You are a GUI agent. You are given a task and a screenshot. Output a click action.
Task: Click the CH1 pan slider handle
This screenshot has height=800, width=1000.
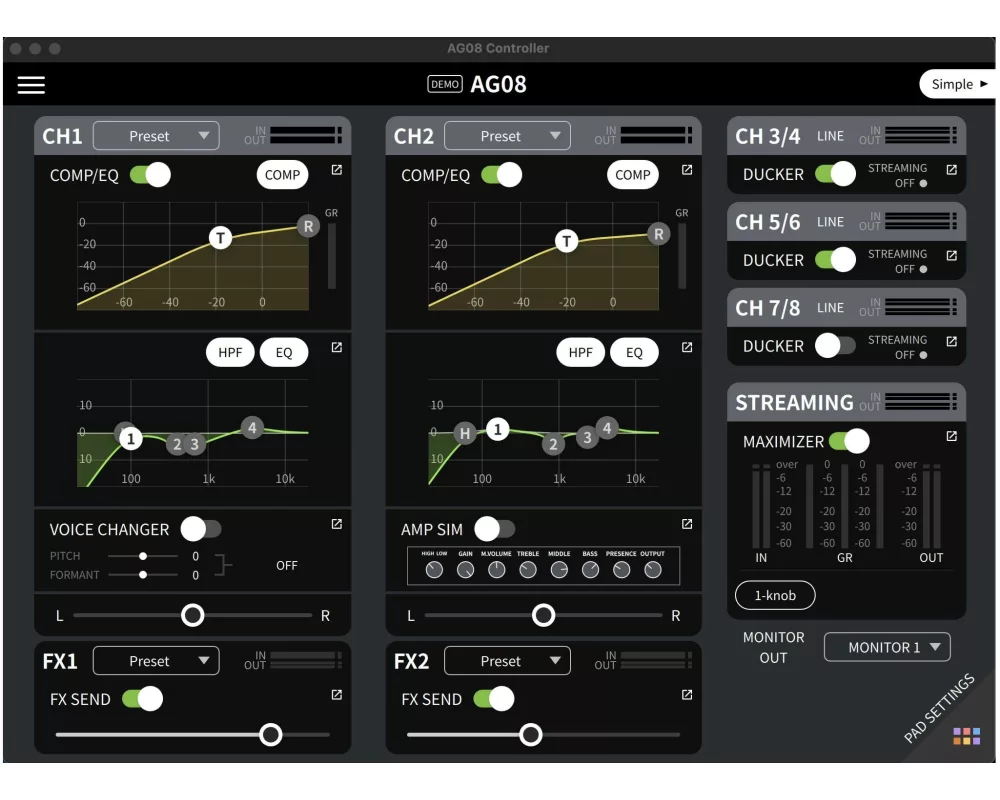193,615
